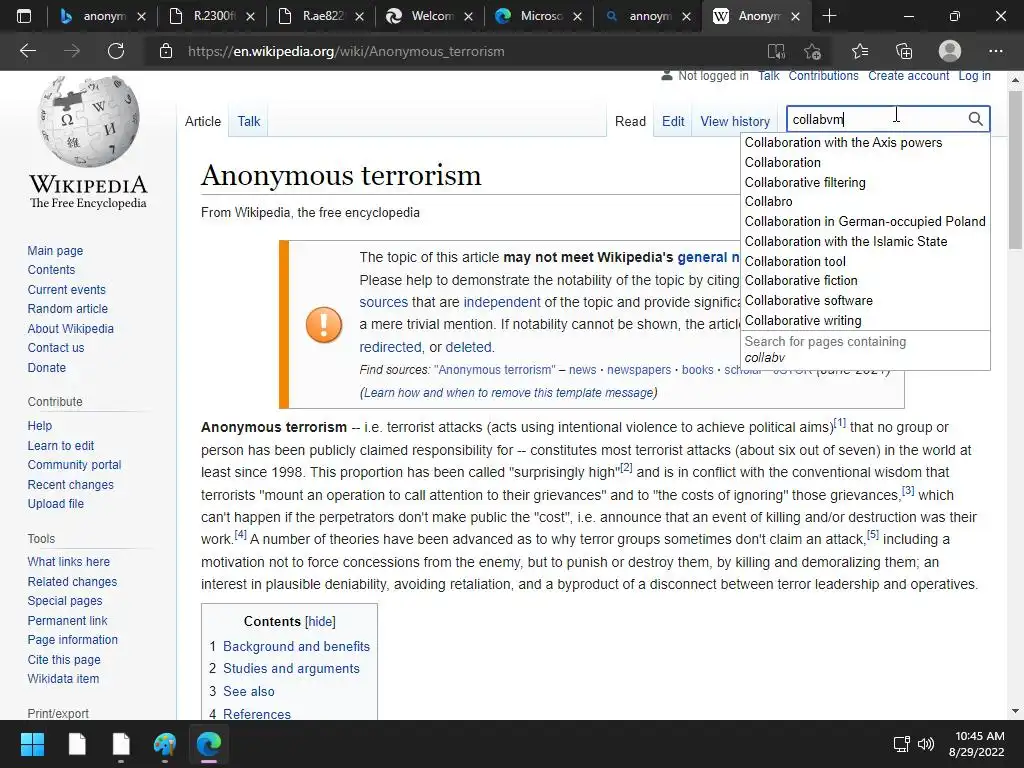Click the Wikipedia search magnifier icon
This screenshot has width=1024, height=768.
click(975, 119)
